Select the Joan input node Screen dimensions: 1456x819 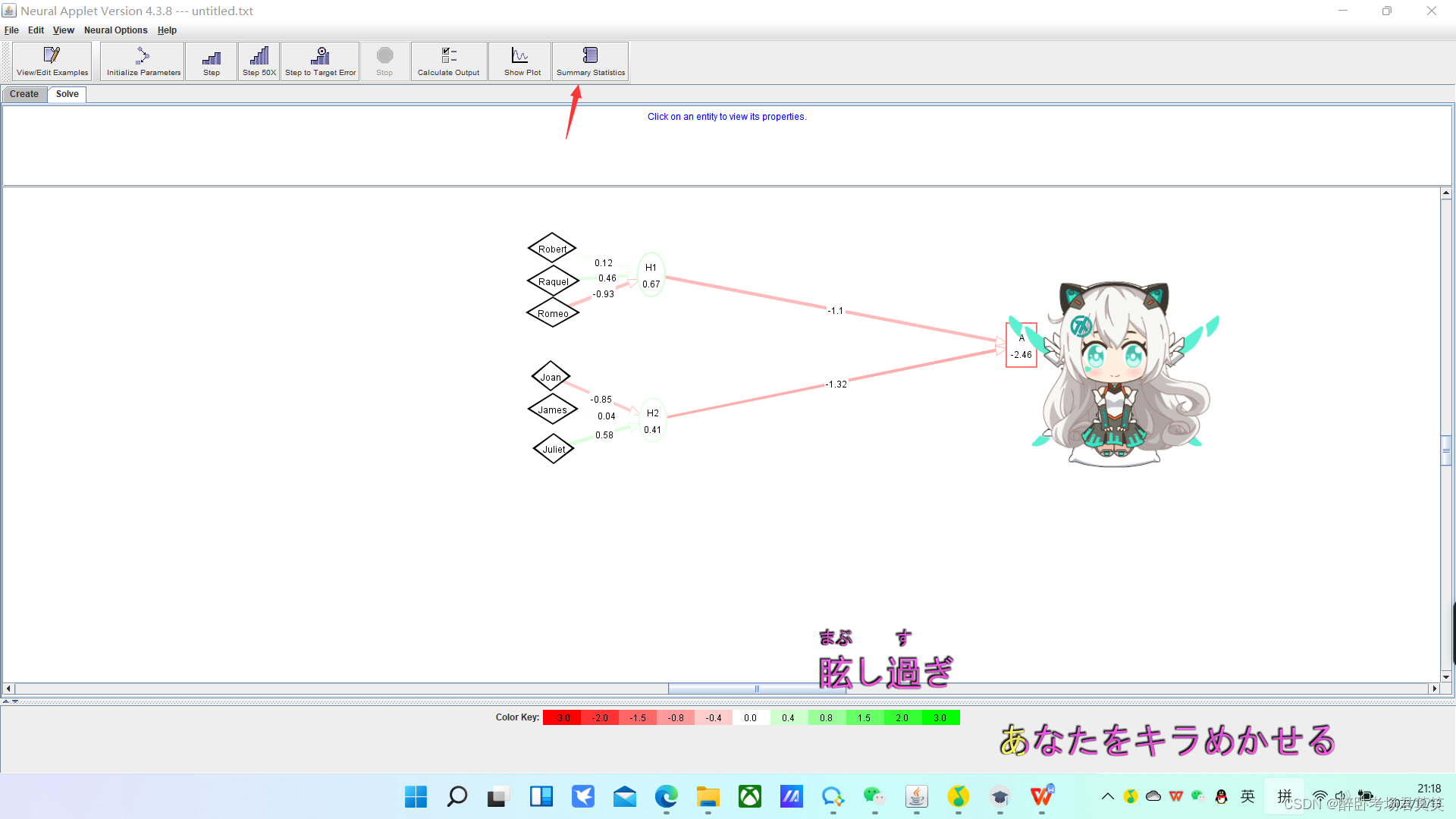click(551, 377)
